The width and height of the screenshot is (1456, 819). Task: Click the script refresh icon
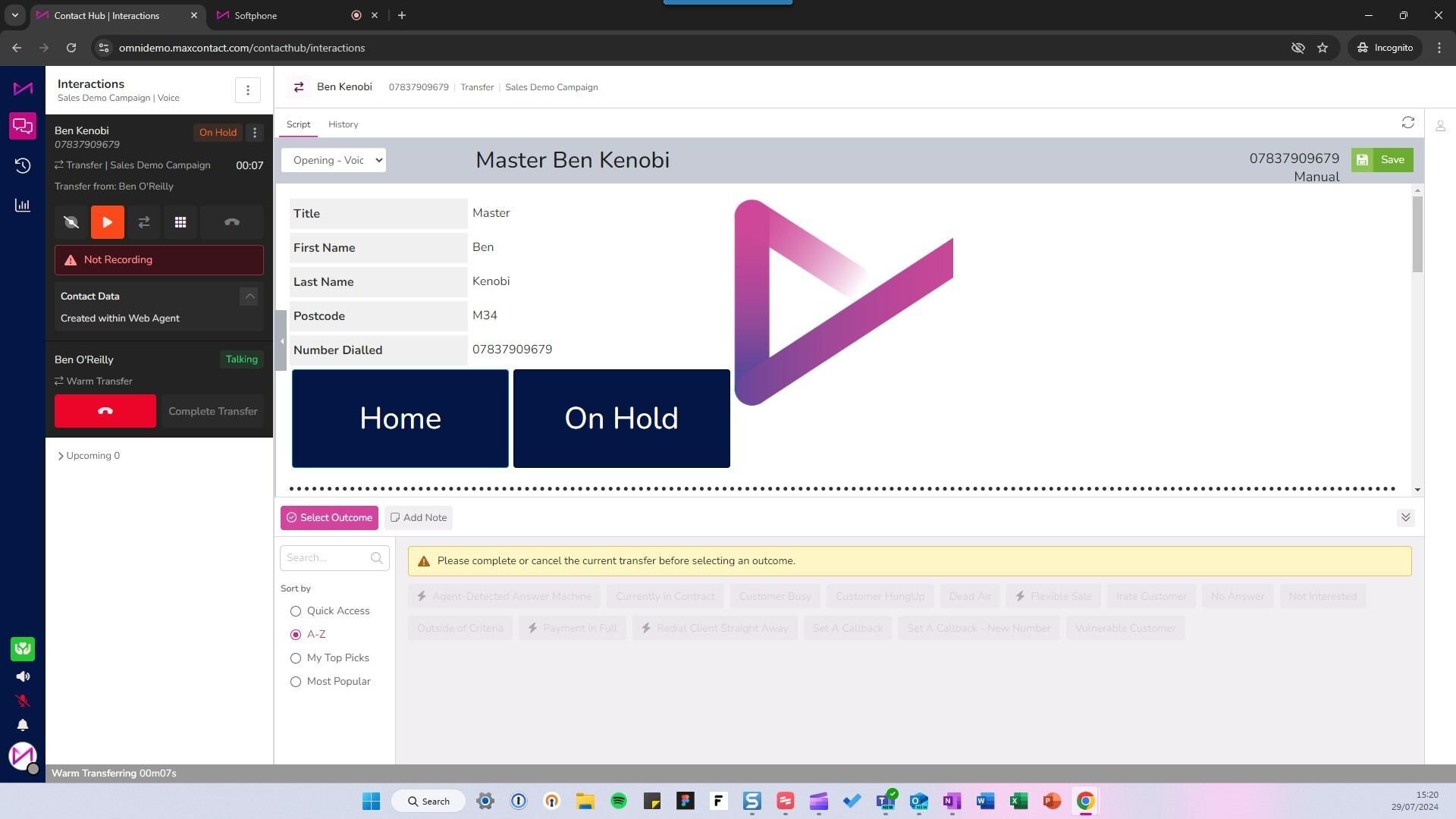click(1408, 123)
